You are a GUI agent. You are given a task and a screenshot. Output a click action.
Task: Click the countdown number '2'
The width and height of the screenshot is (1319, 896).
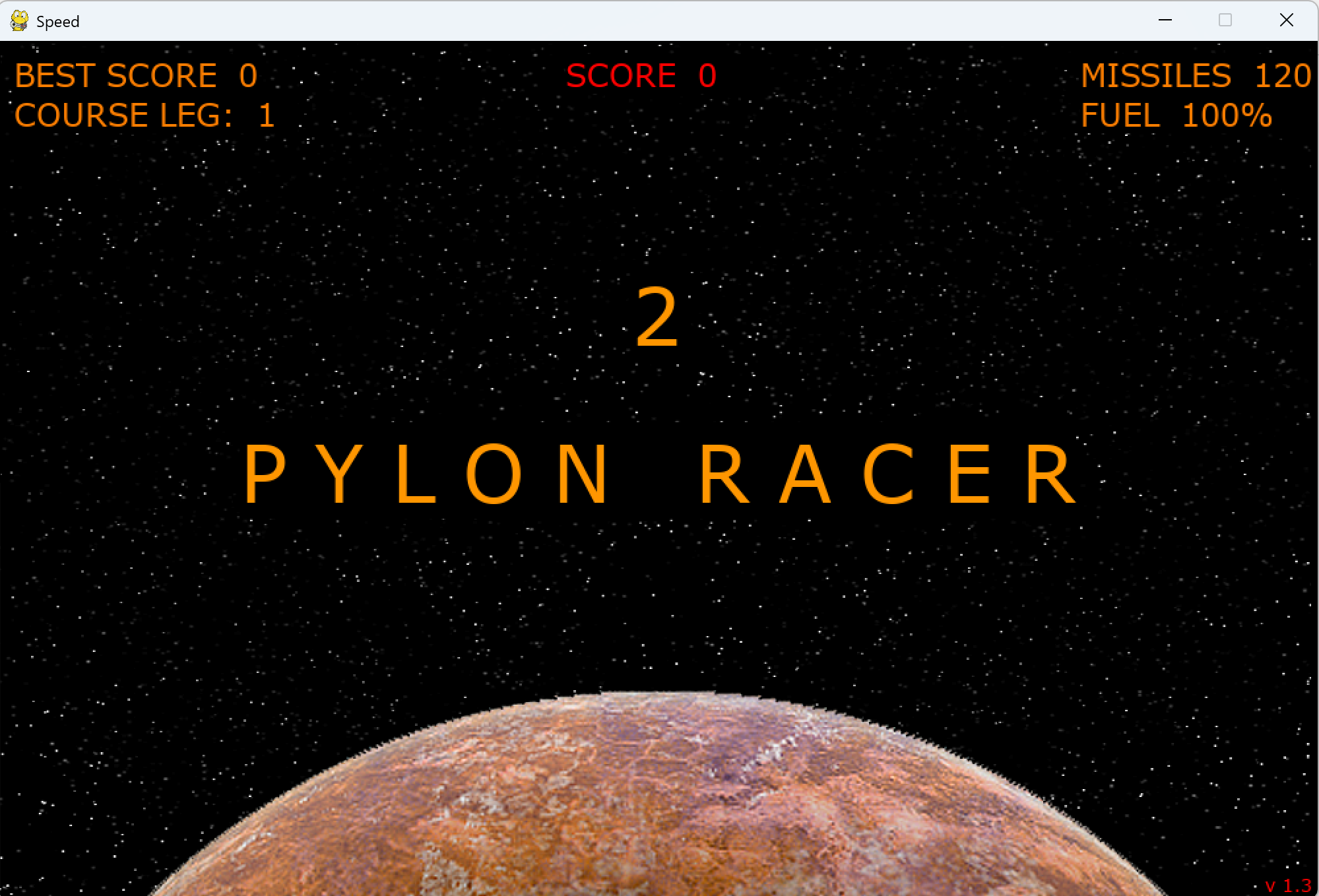[x=657, y=317]
